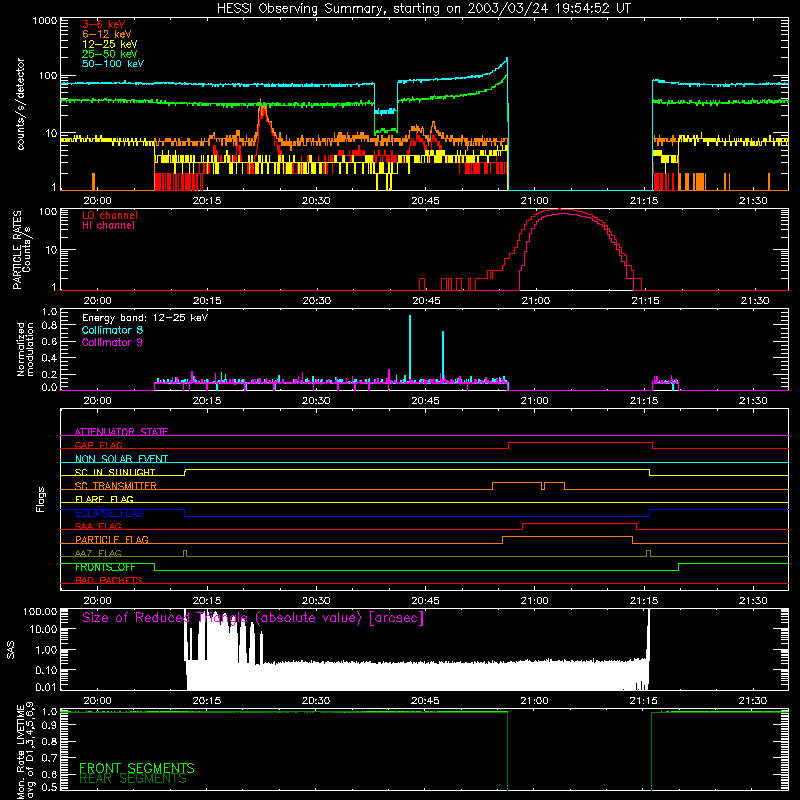Select the 12-25 keV legend label in counts plot

pos(110,44)
